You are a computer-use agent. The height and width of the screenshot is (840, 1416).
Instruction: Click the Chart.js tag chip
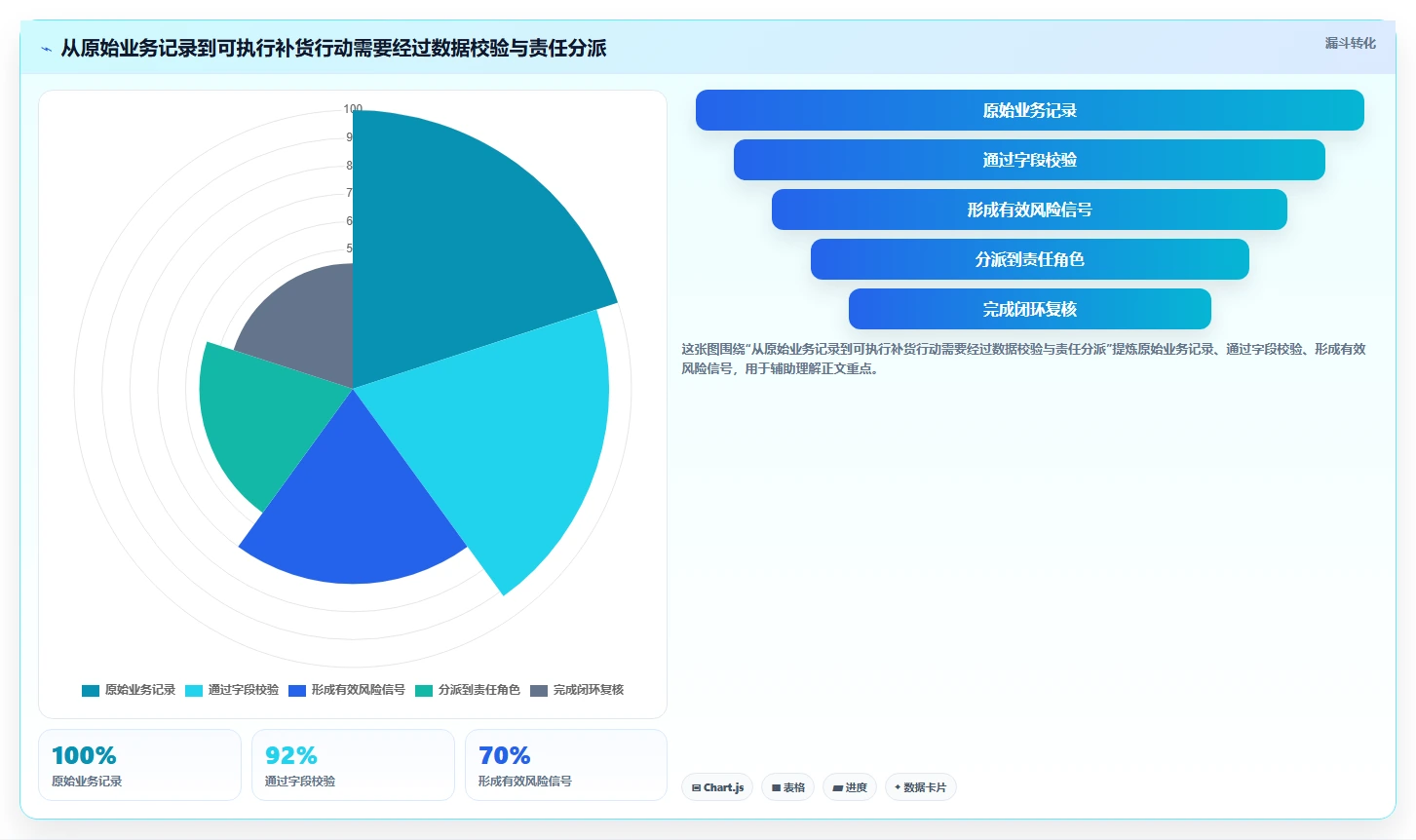(x=717, y=787)
